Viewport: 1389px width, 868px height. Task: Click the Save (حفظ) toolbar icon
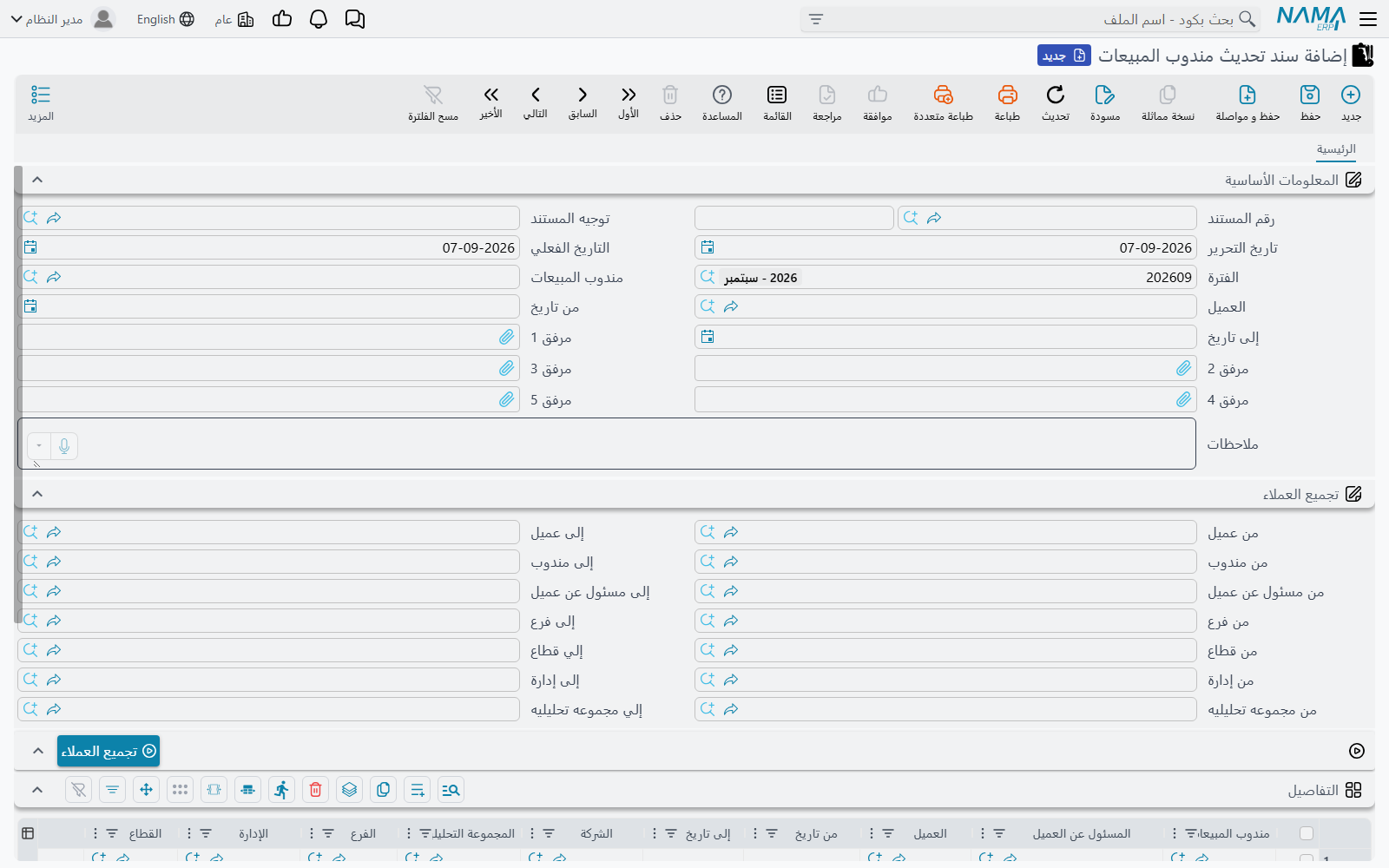pos(1310,95)
